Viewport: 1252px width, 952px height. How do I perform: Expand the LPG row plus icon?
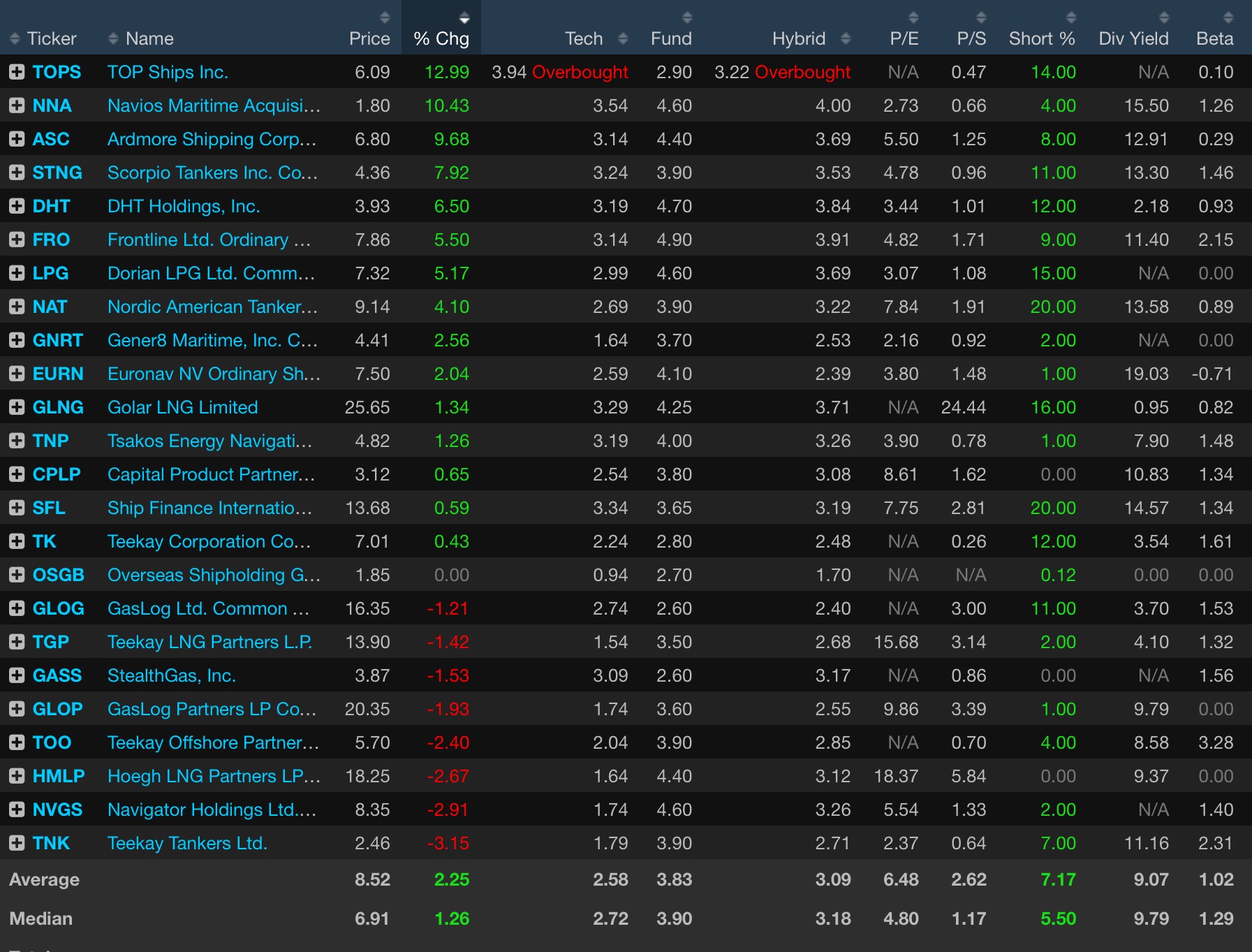(x=17, y=273)
